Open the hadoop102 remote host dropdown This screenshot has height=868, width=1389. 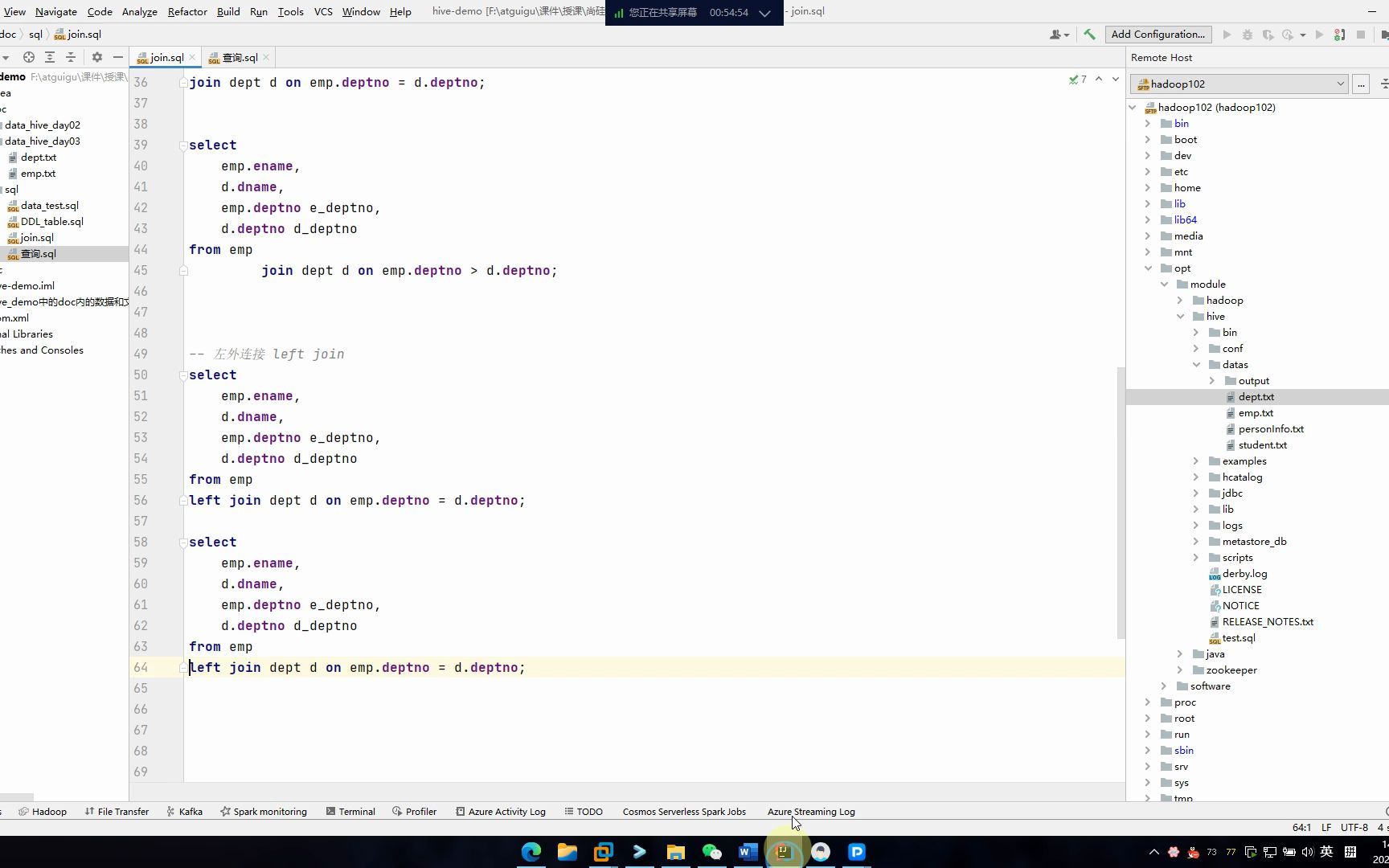point(1239,84)
